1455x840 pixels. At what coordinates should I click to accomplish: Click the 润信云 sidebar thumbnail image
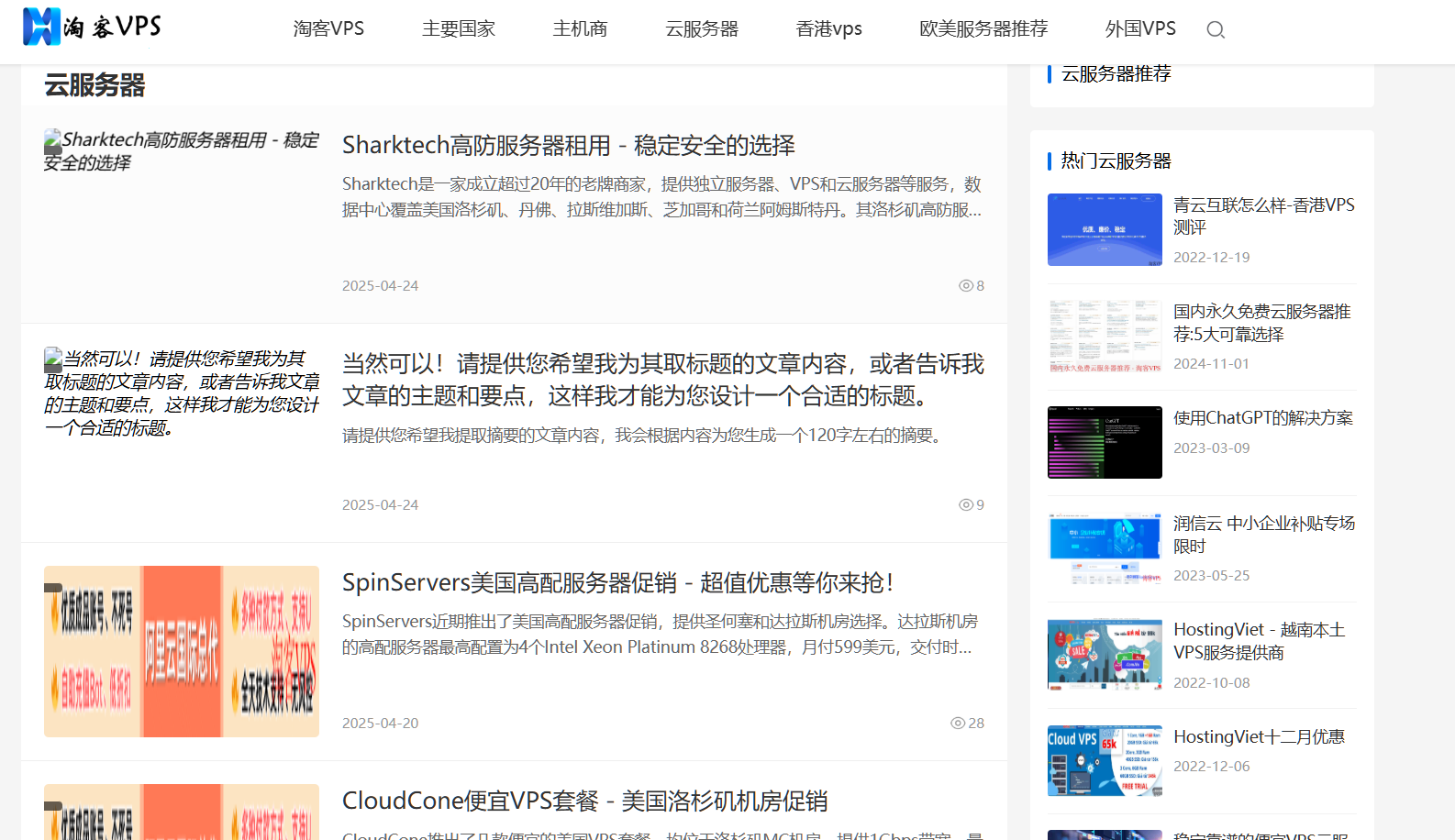pyautogui.click(x=1105, y=549)
